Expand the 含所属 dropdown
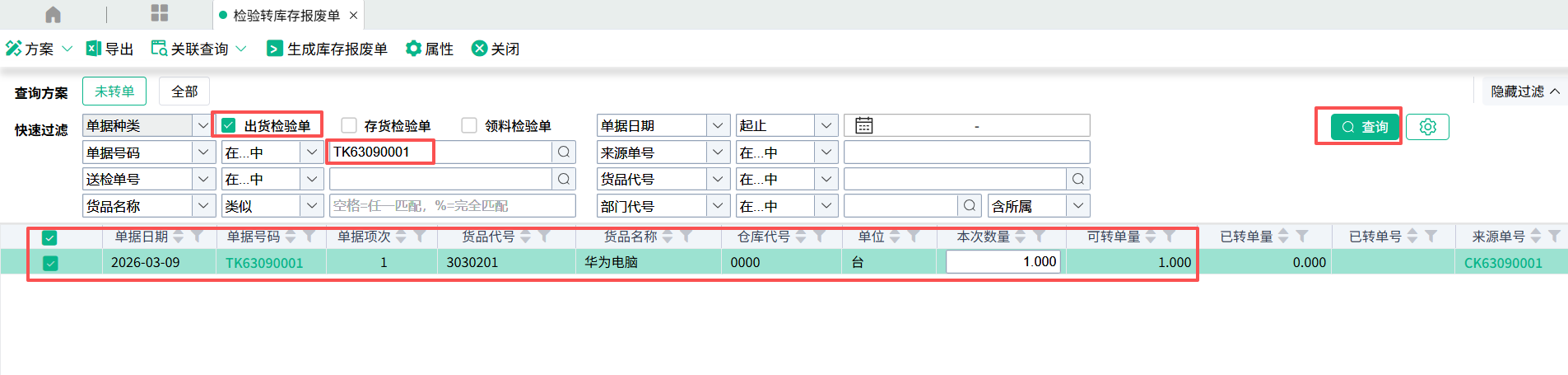The image size is (1568, 375). 1078,206
